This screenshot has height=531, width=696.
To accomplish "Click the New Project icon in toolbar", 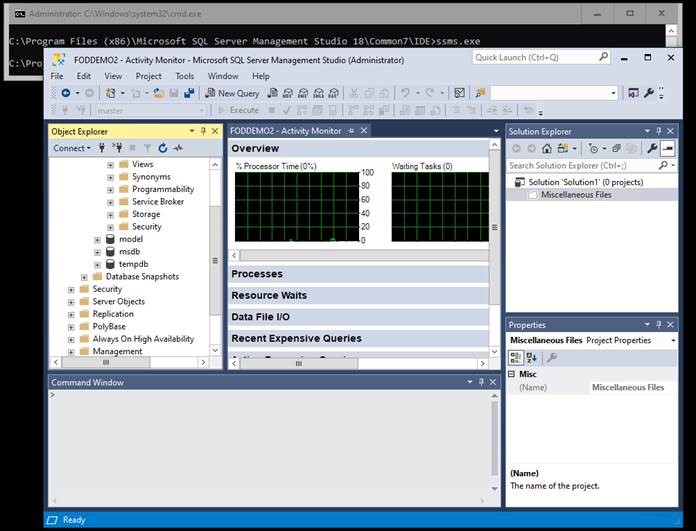I will click(x=110, y=93).
